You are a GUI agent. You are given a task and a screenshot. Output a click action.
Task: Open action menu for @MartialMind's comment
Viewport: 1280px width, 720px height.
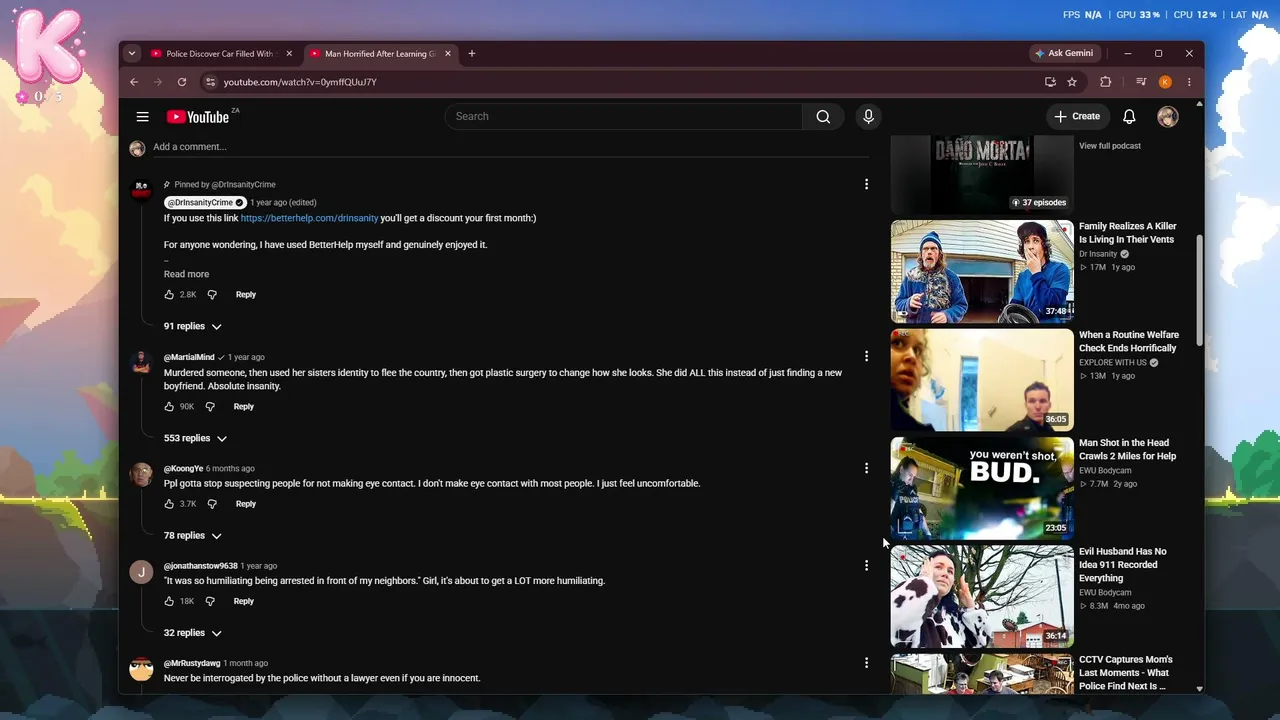tap(866, 357)
